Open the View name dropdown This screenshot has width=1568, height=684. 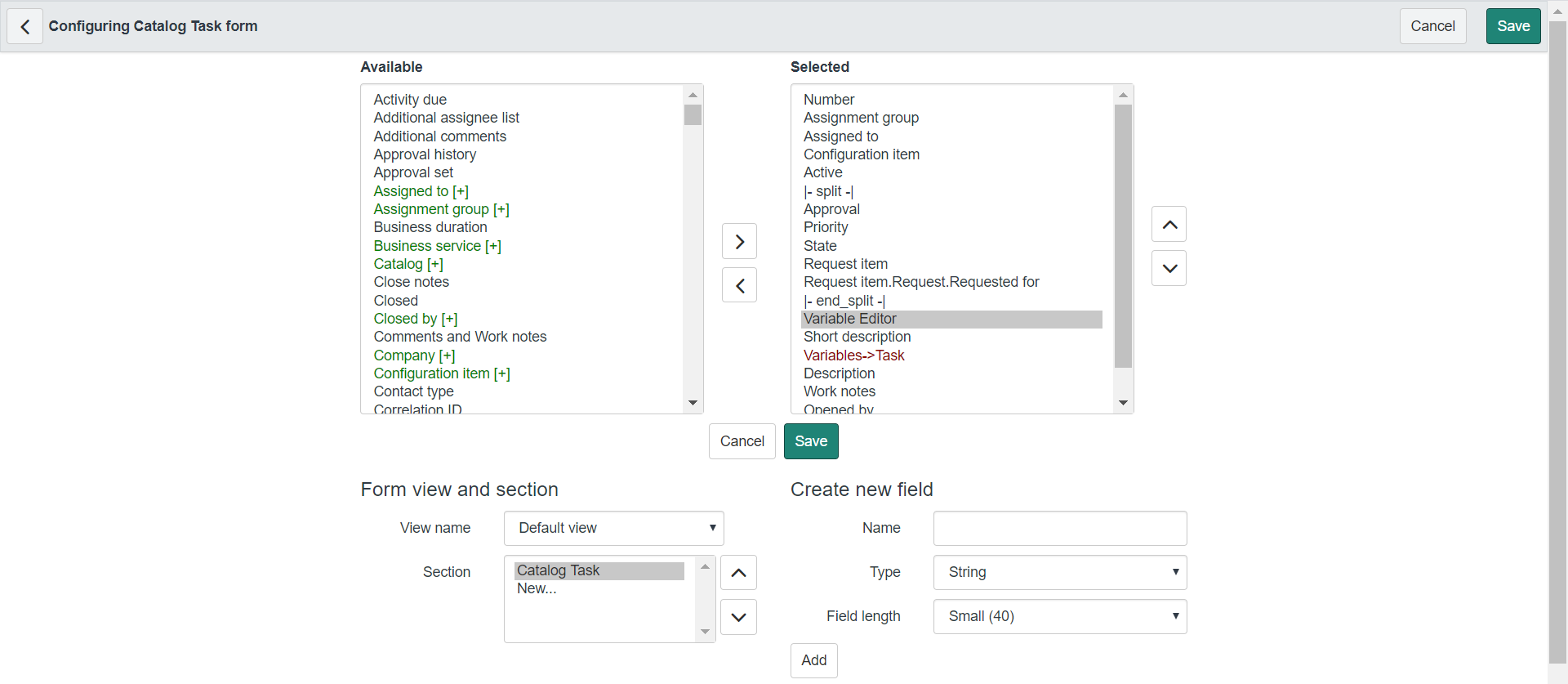point(614,528)
